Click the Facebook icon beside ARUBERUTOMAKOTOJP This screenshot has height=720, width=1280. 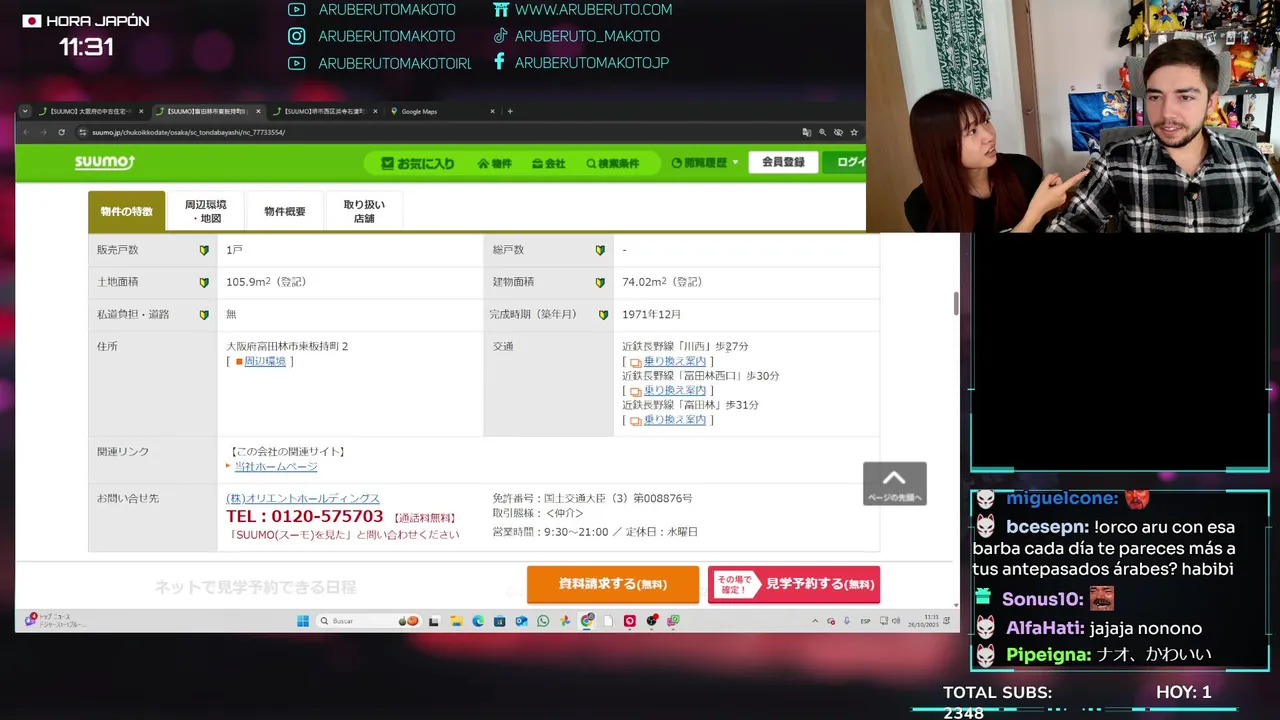500,62
